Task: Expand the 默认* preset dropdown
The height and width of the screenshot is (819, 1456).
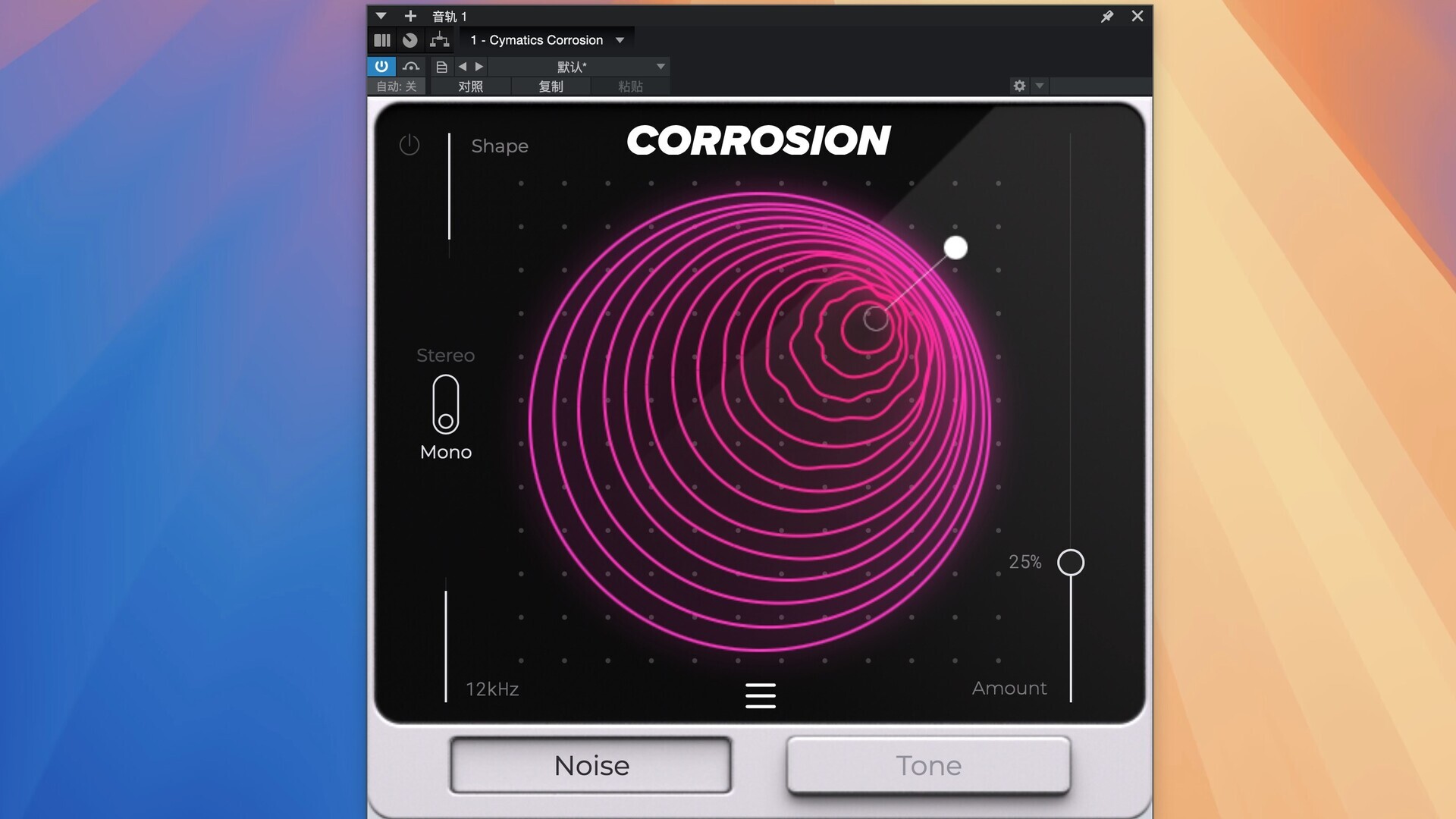Action: tap(579, 67)
